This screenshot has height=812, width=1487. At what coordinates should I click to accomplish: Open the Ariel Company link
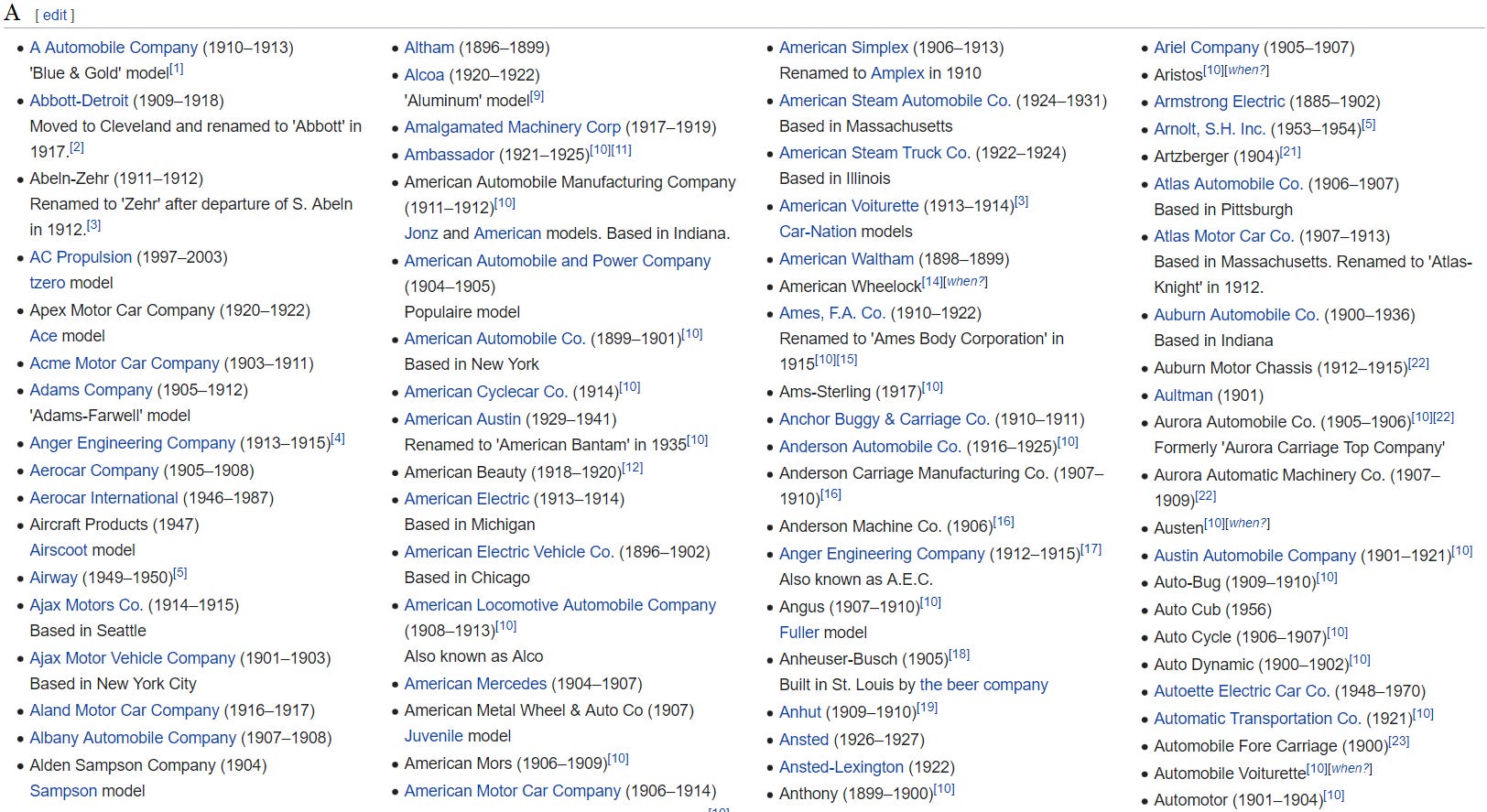(1206, 48)
